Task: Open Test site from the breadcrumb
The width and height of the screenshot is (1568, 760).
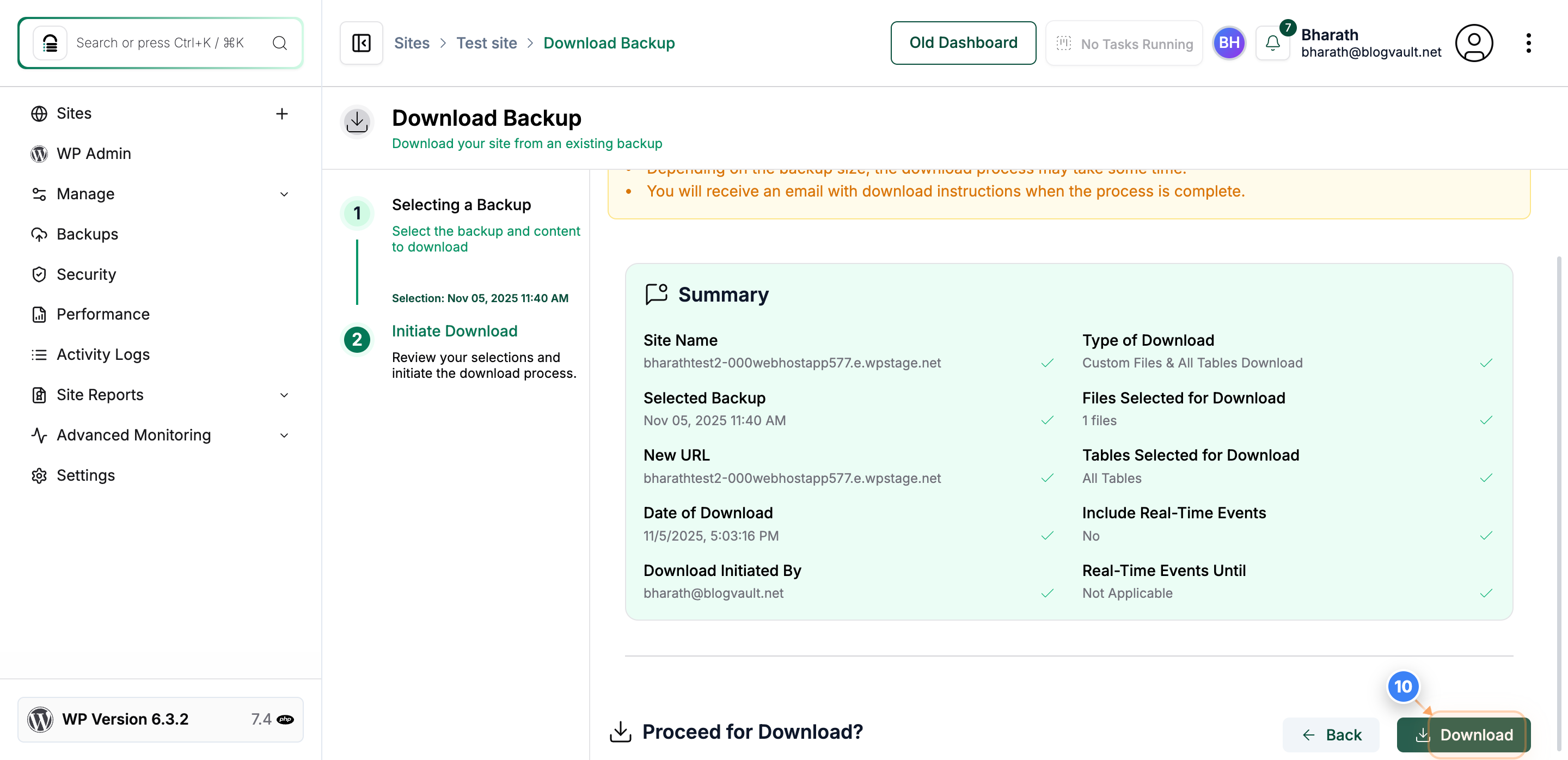Action: [x=486, y=42]
